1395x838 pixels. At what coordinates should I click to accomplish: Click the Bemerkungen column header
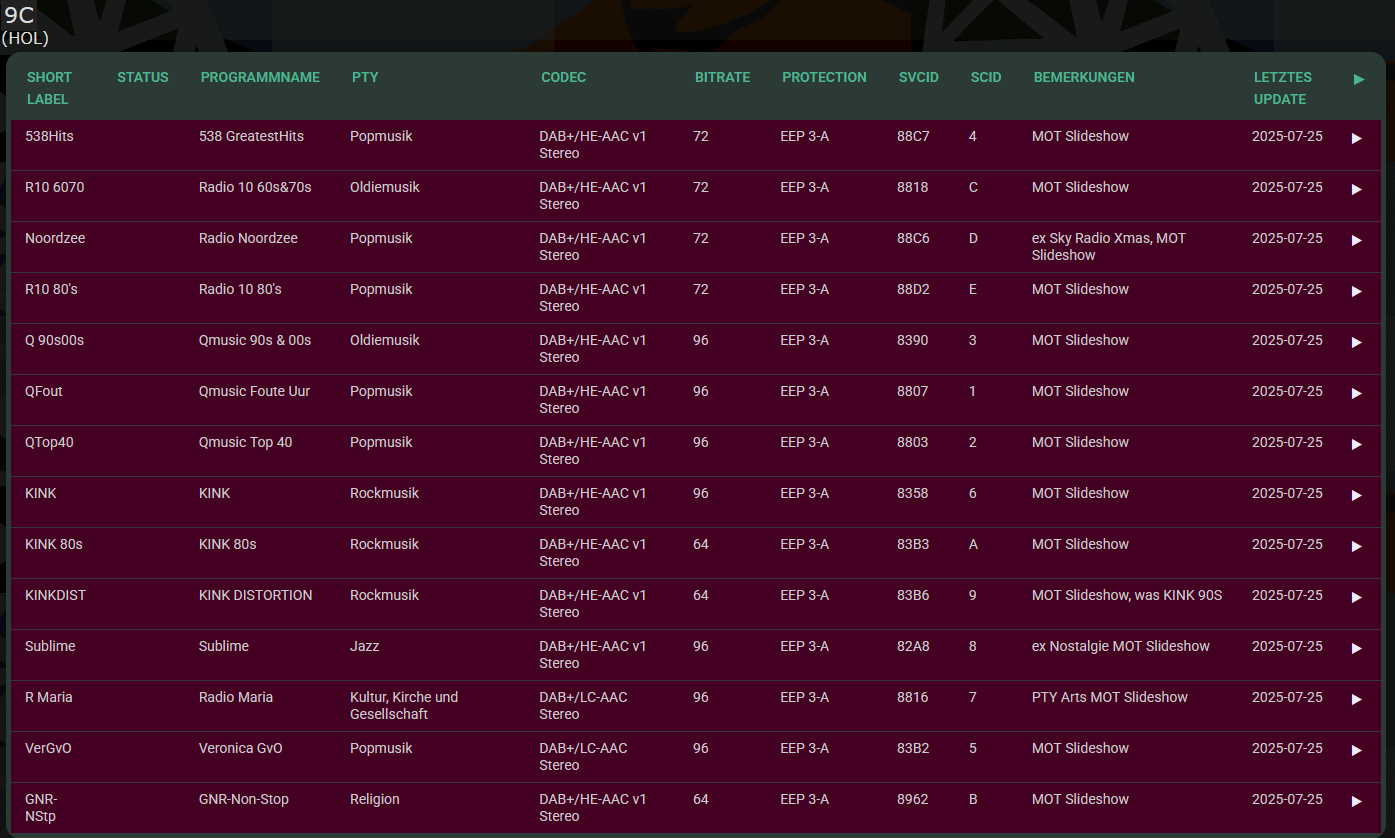(x=1084, y=77)
